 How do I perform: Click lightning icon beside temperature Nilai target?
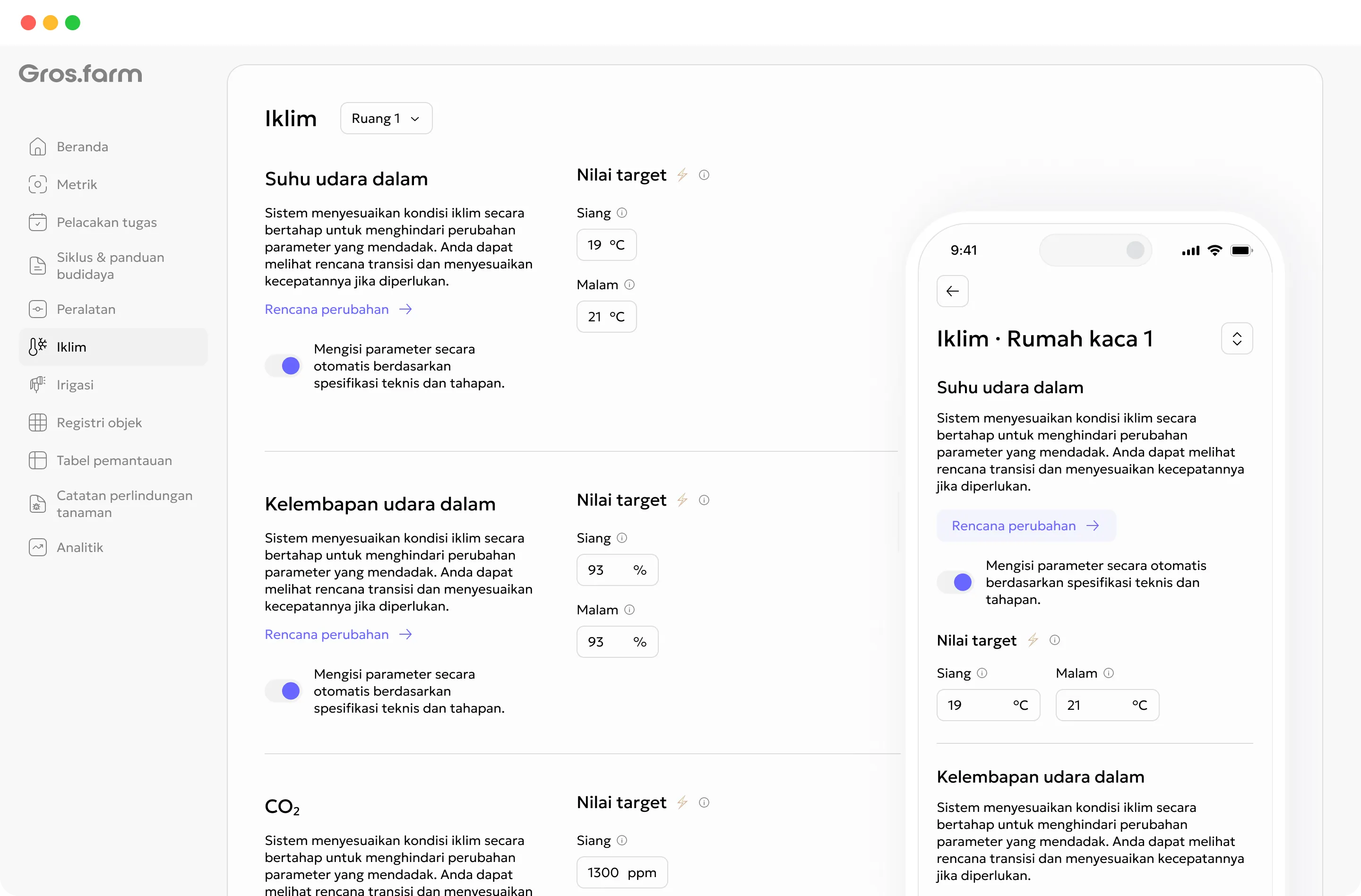click(682, 174)
